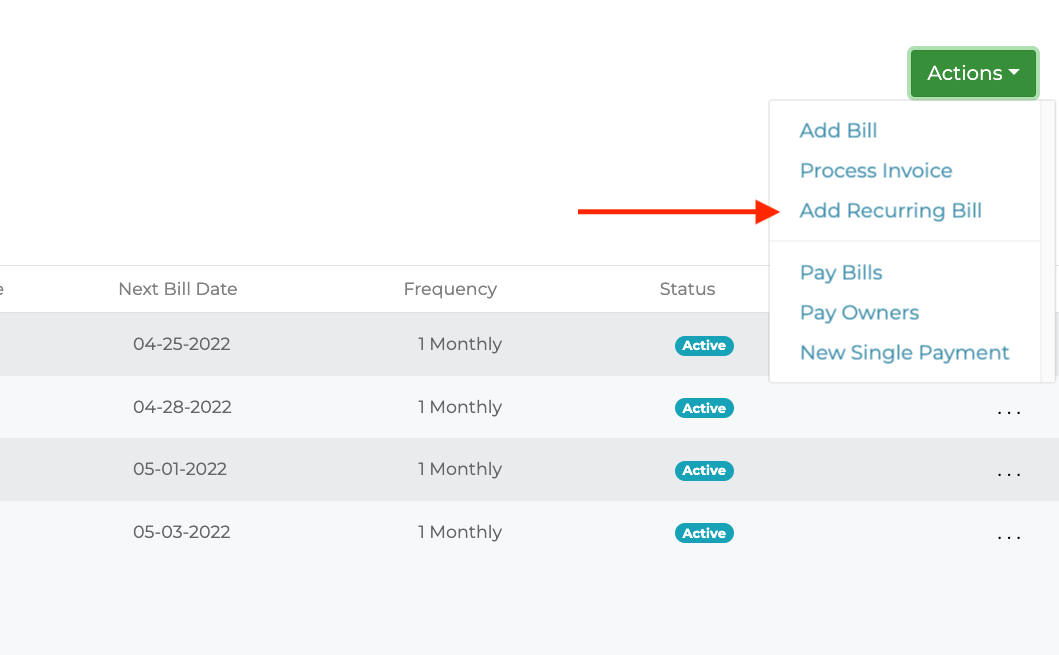Open the row actions ellipsis for 04-28-2022
This screenshot has width=1059, height=655.
pyautogui.click(x=1009, y=407)
